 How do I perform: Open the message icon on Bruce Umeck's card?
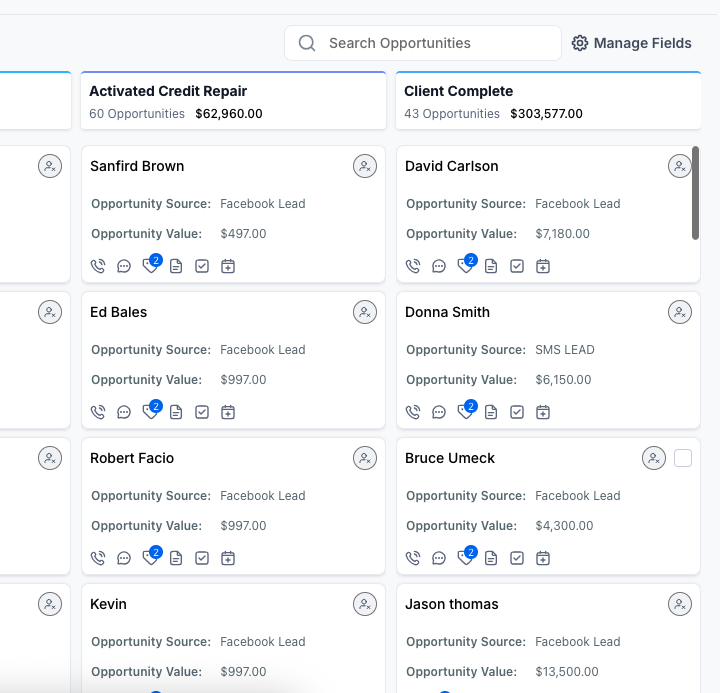point(439,558)
